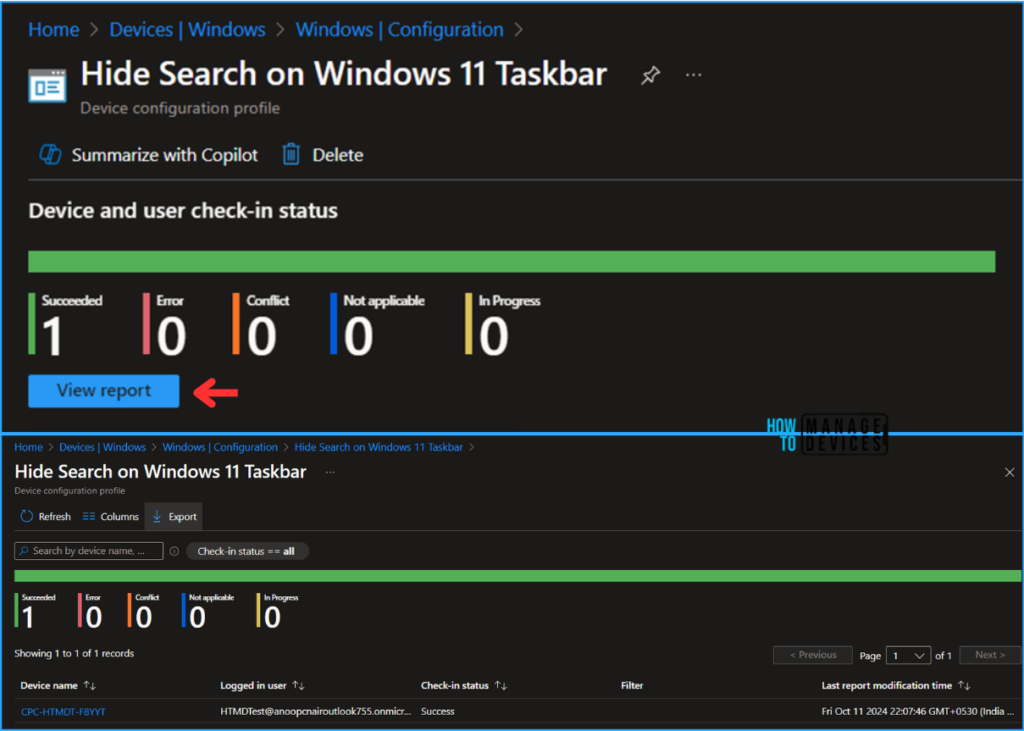Viewport: 1024px width, 731px height.
Task: Open the Check-in status == all filter
Action: pyautogui.click(x=247, y=551)
